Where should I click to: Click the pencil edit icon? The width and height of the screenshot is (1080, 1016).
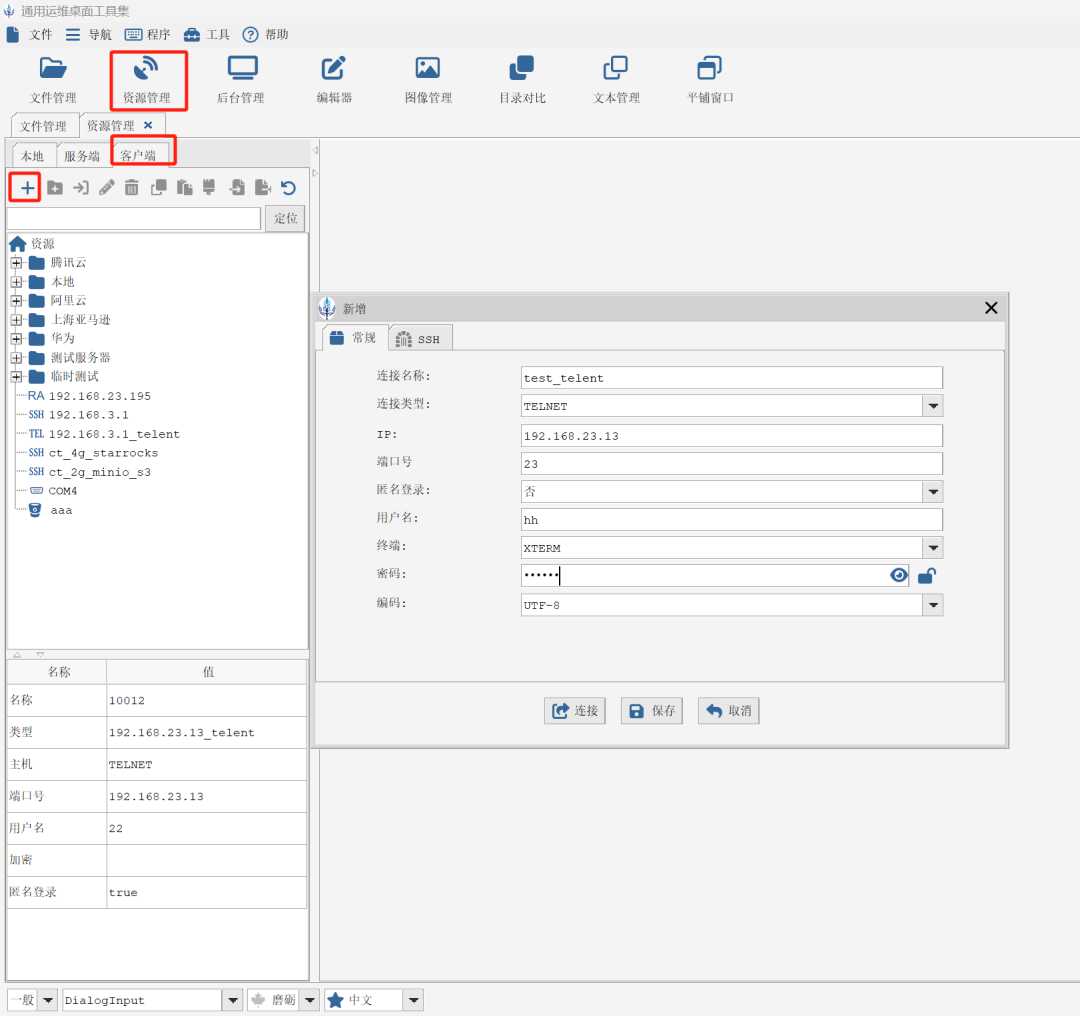pyautogui.click(x=106, y=187)
